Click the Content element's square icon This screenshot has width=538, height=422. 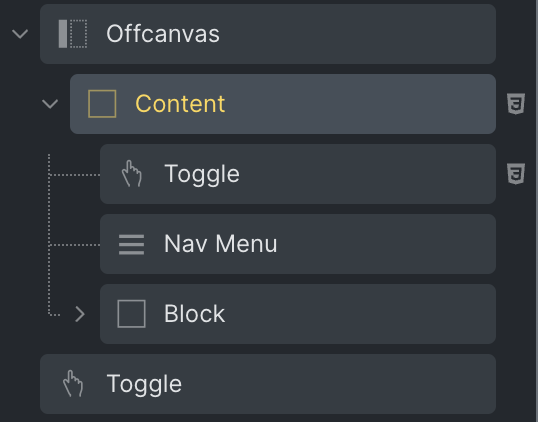click(x=102, y=104)
